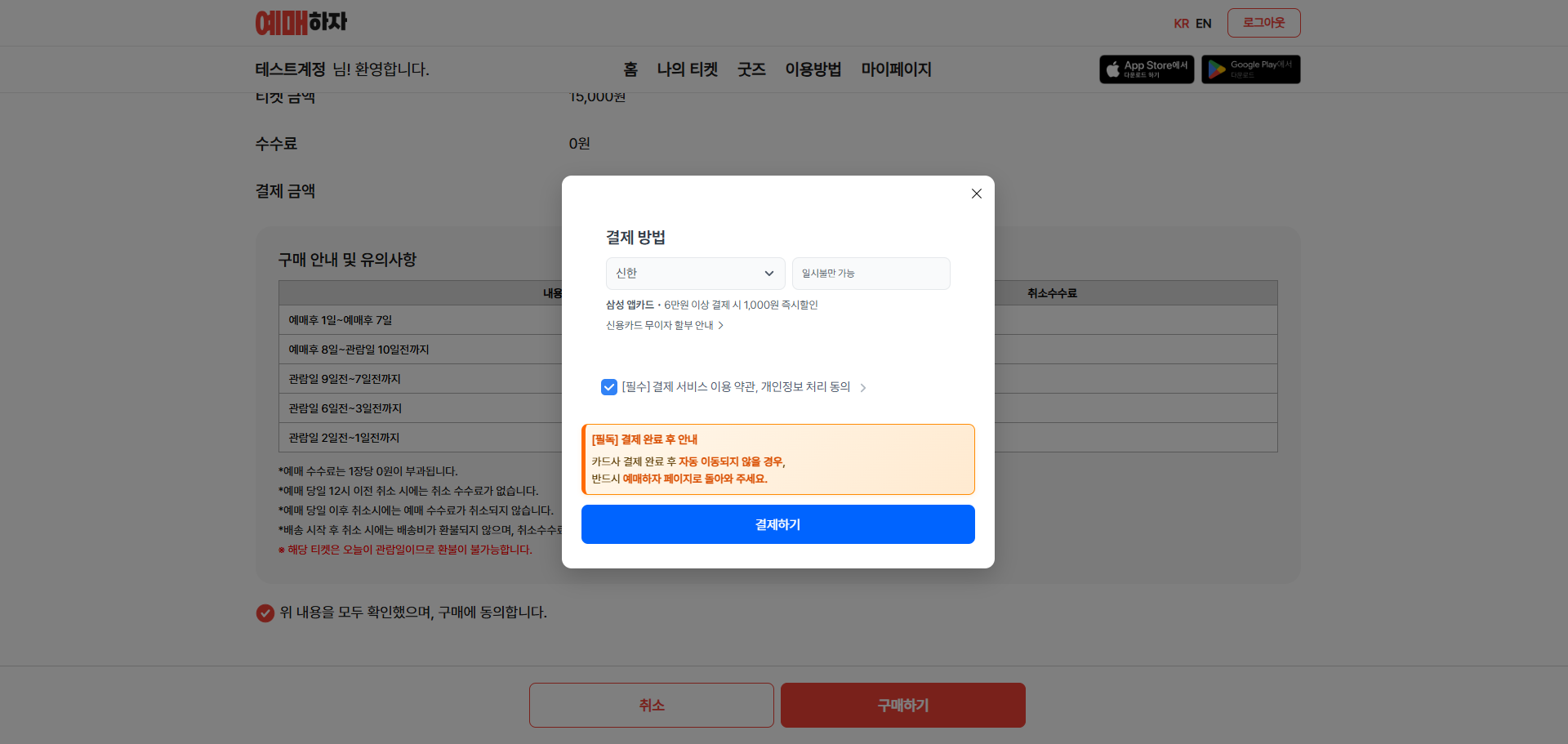Screen dimensions: 1568x744
Task: Open the 나의 티켓 menu
Action: click(x=687, y=69)
